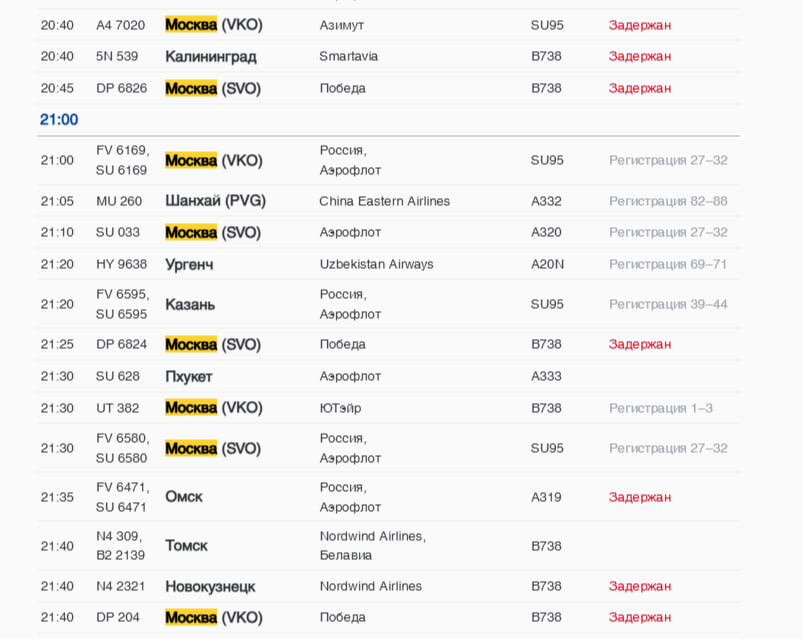
Task: Open the Шанхай (PVG) flight row
Action: [x=215, y=201]
